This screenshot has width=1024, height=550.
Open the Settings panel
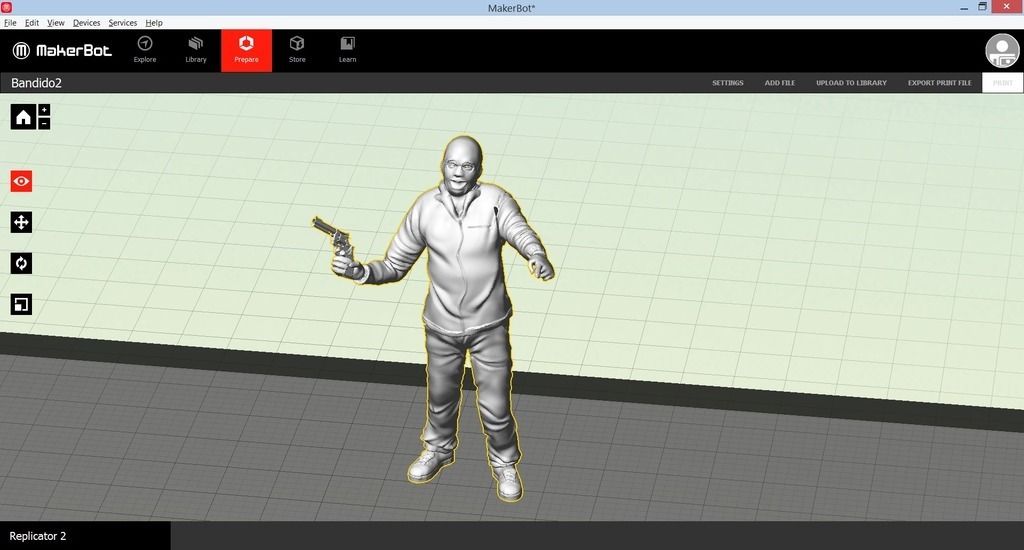pyautogui.click(x=727, y=83)
